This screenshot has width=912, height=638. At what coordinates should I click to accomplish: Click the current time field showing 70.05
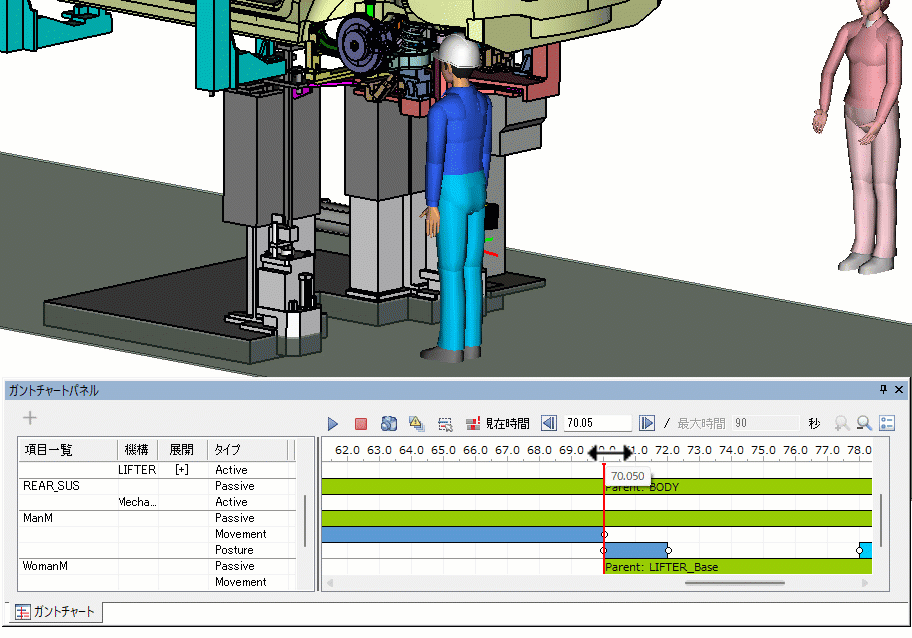[597, 424]
